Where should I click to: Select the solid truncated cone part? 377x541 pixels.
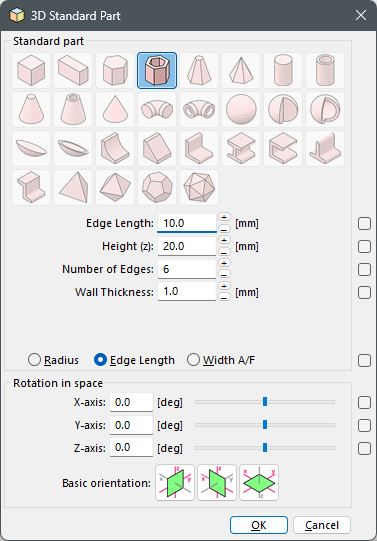coord(31,109)
